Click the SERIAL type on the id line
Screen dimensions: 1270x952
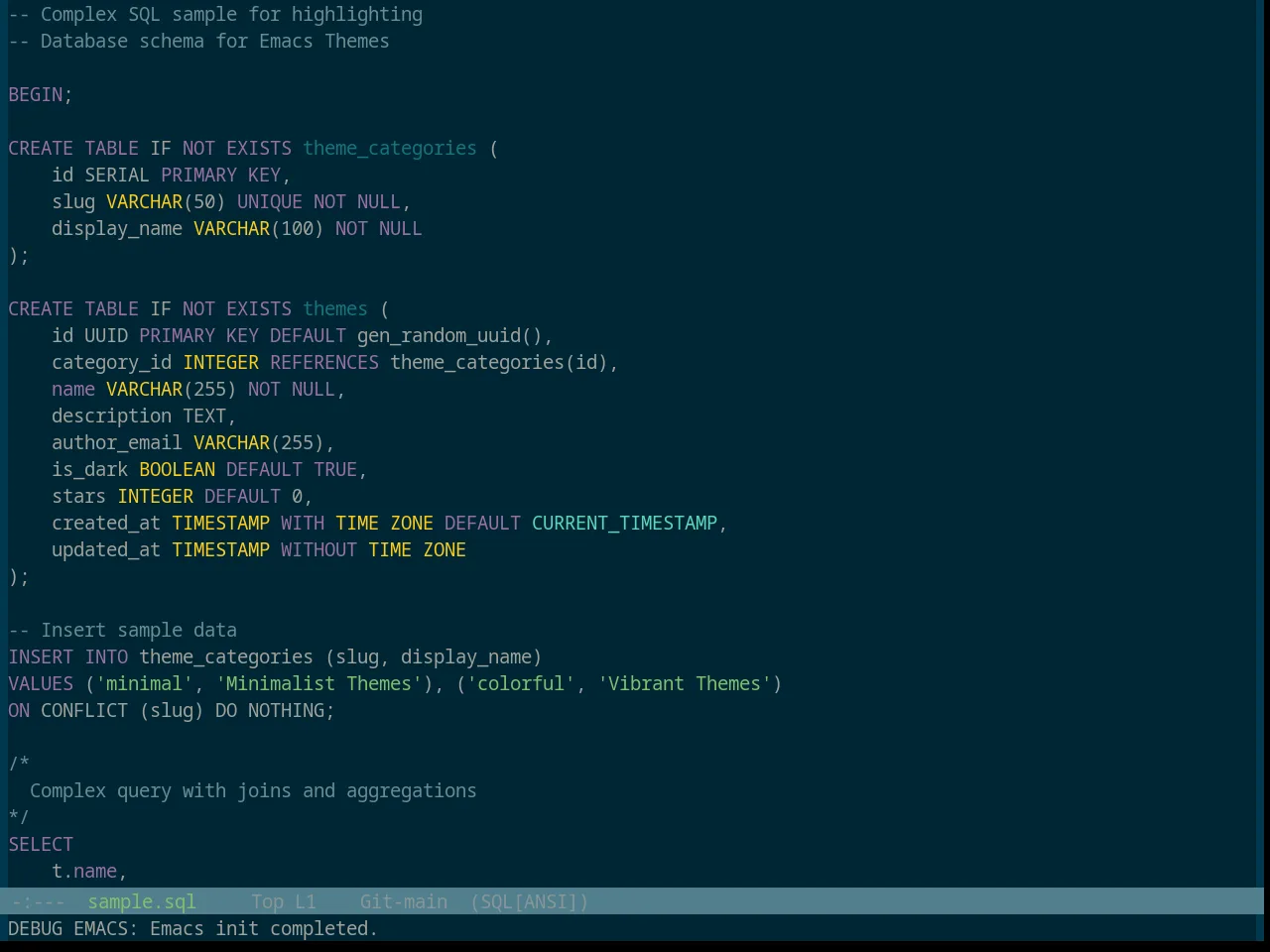[x=117, y=175]
